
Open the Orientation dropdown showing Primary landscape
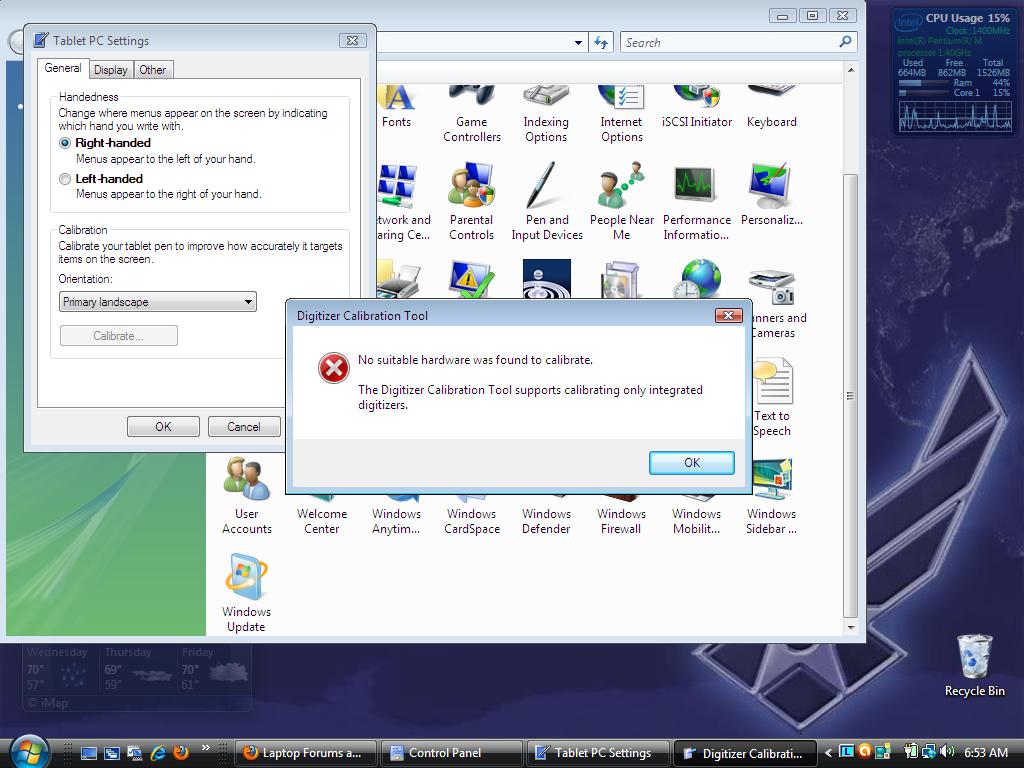[x=157, y=302]
